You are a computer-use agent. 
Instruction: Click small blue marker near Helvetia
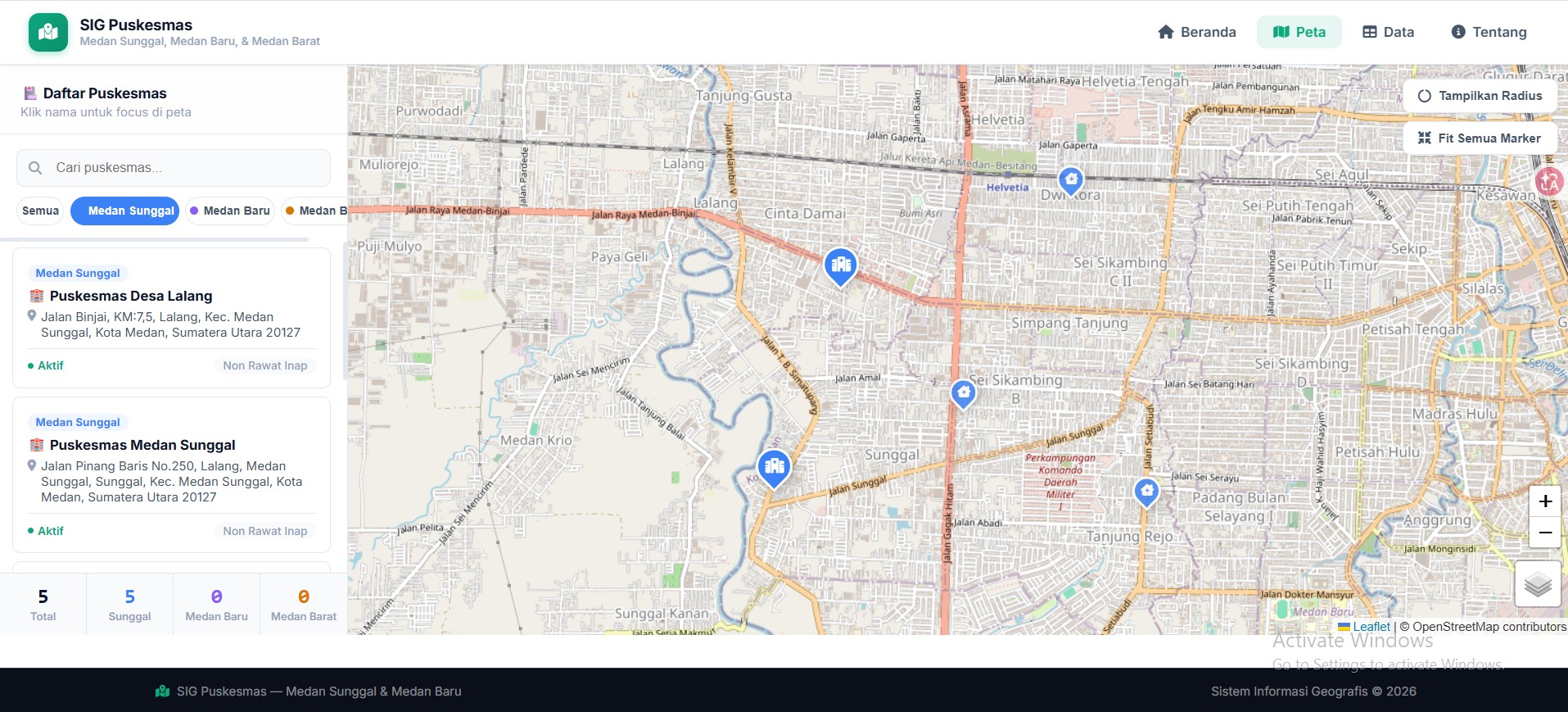(x=1071, y=180)
